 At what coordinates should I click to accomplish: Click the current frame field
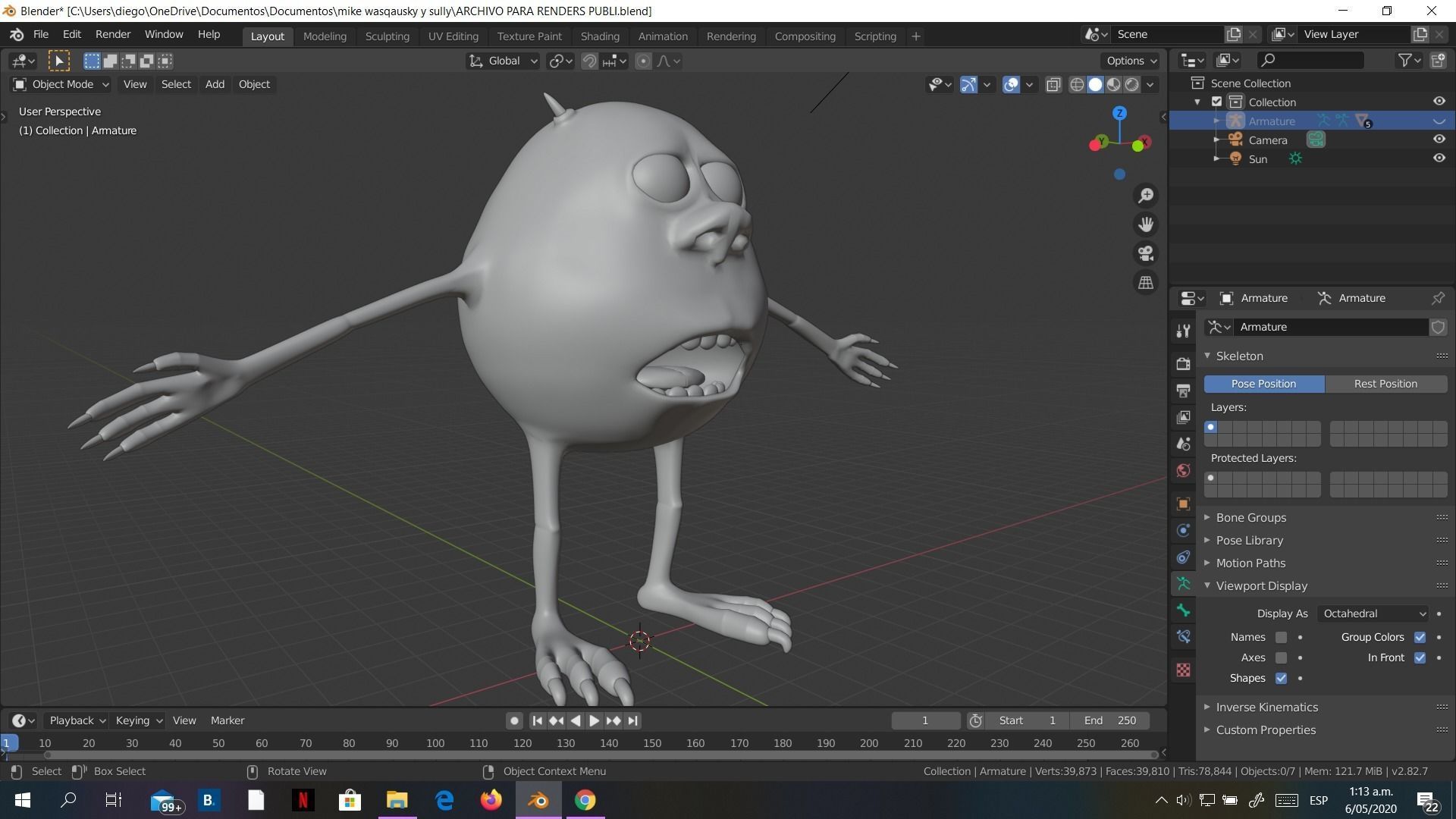pos(925,720)
